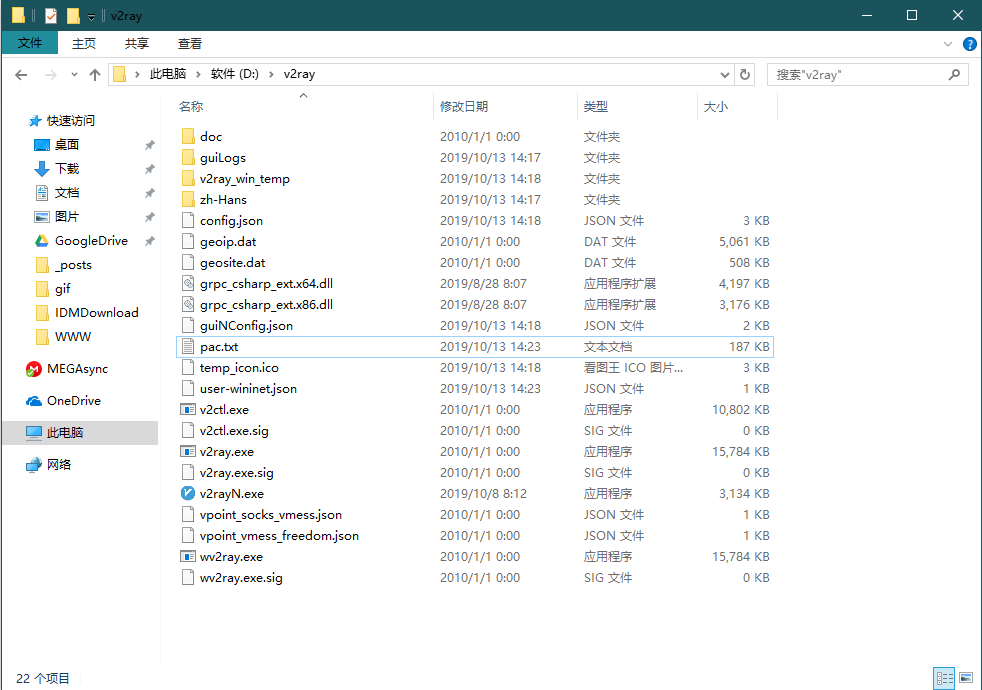
Task: Open the v2rayN.exe application icon
Action: [187, 493]
